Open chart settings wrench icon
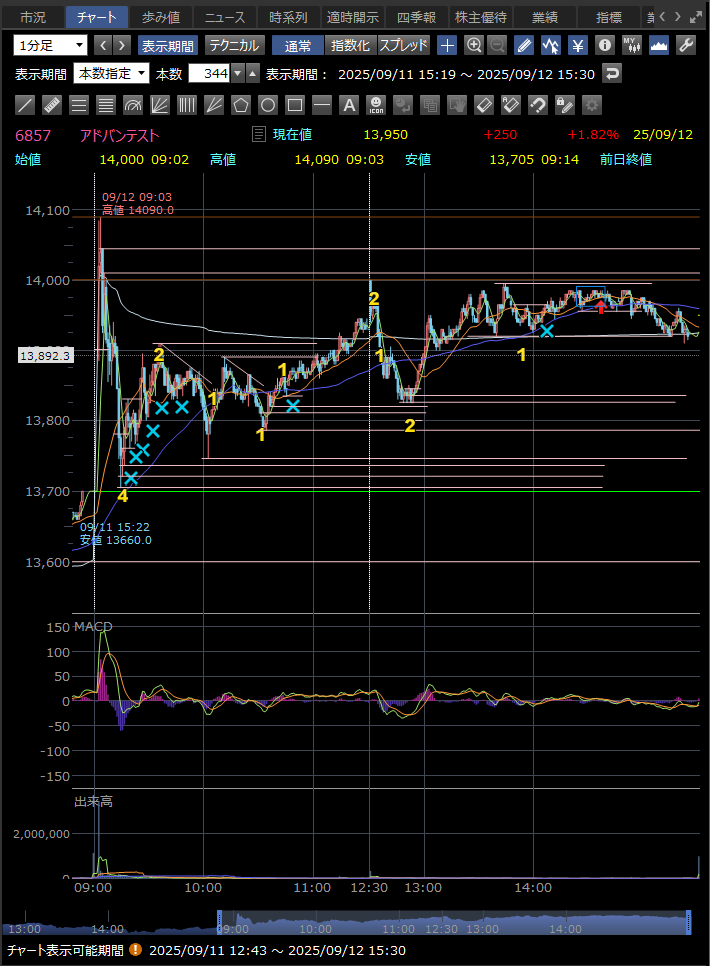 coord(686,45)
